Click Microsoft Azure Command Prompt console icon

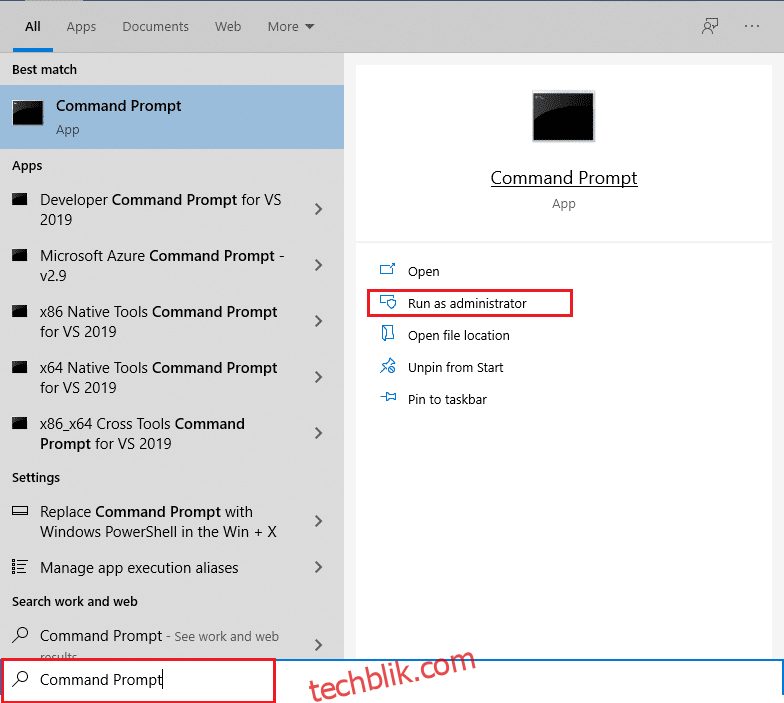pos(20,256)
